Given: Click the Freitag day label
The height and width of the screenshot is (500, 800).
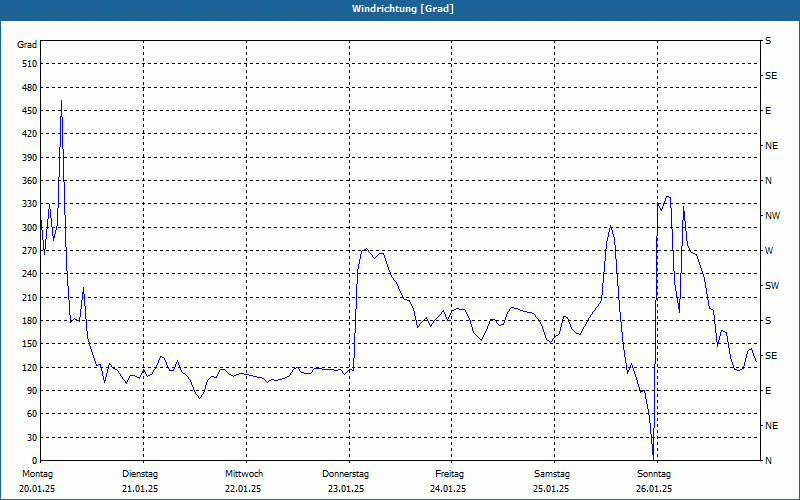Looking at the screenshot, I should click(x=449, y=474).
